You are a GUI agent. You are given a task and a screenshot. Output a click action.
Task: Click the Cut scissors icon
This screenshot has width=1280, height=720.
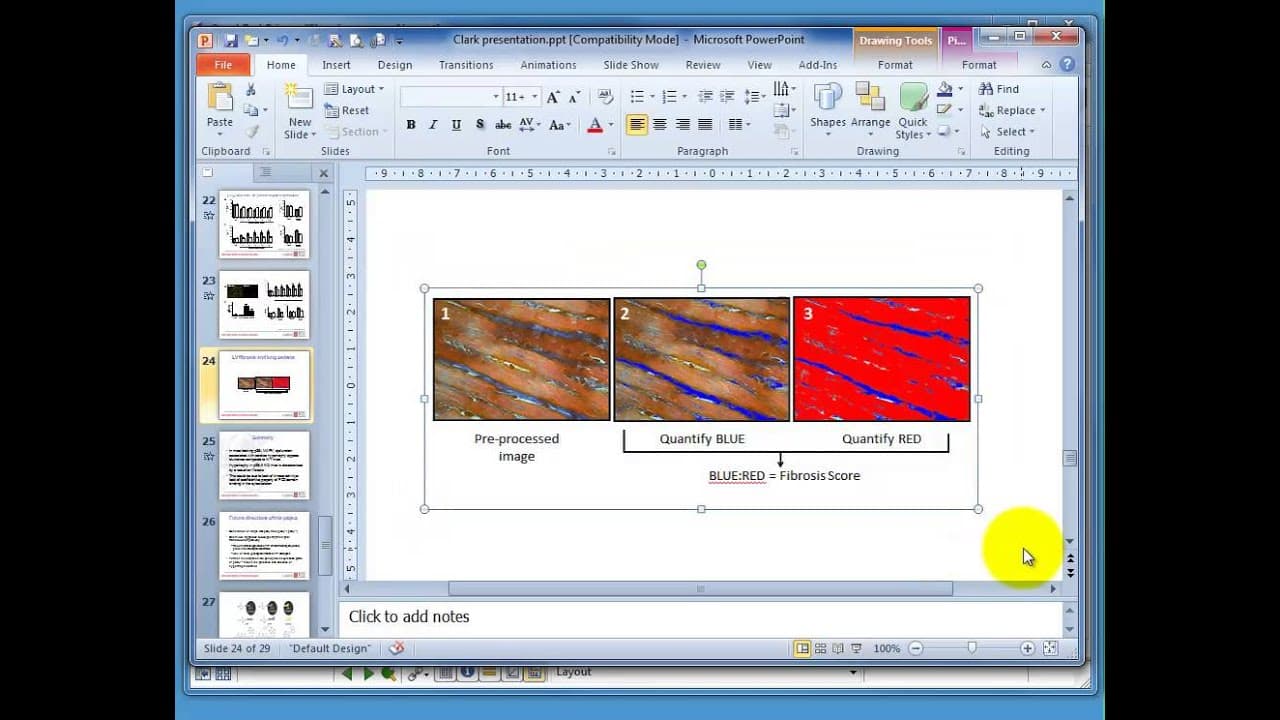pyautogui.click(x=251, y=90)
